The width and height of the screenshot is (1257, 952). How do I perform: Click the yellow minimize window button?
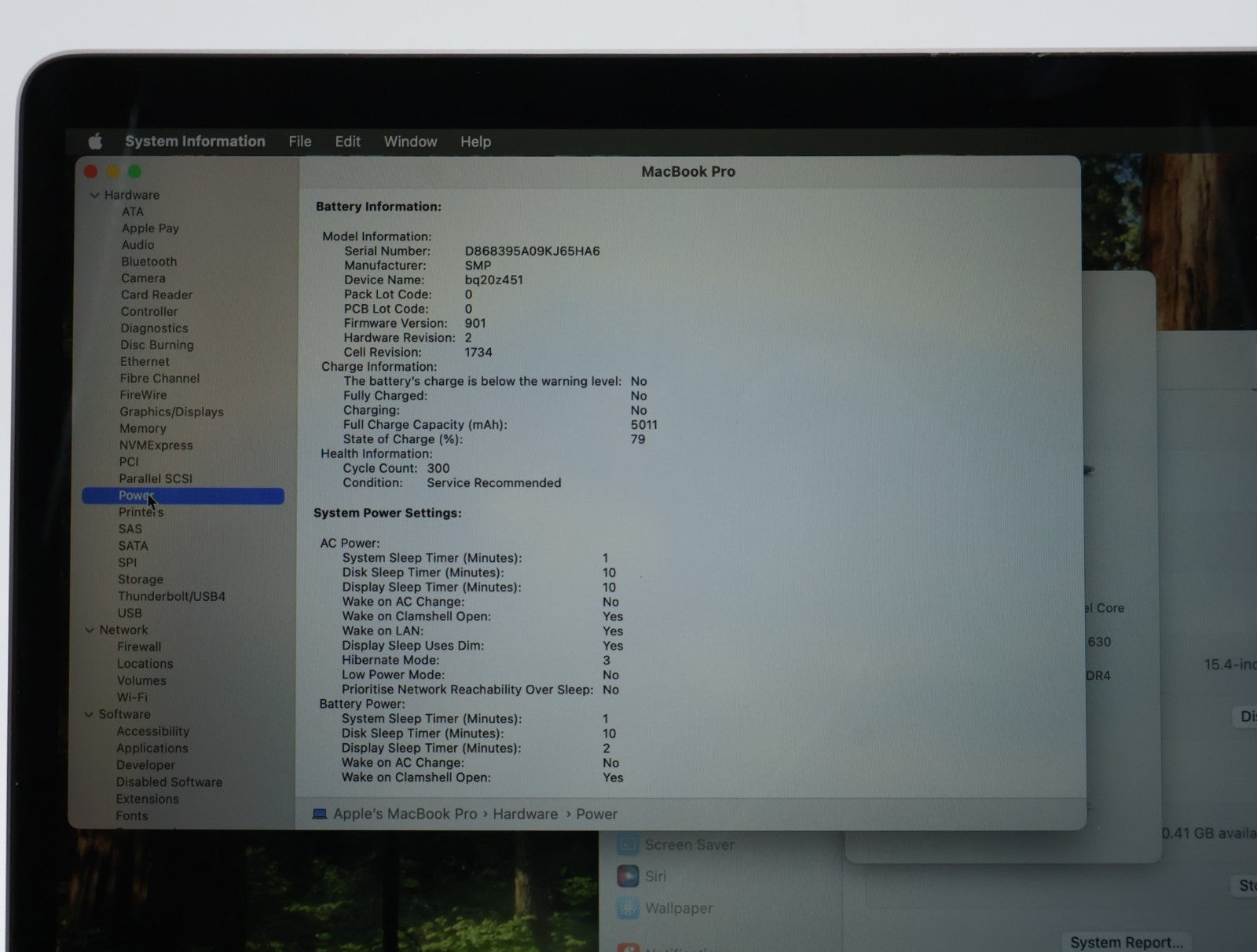pyautogui.click(x=113, y=171)
